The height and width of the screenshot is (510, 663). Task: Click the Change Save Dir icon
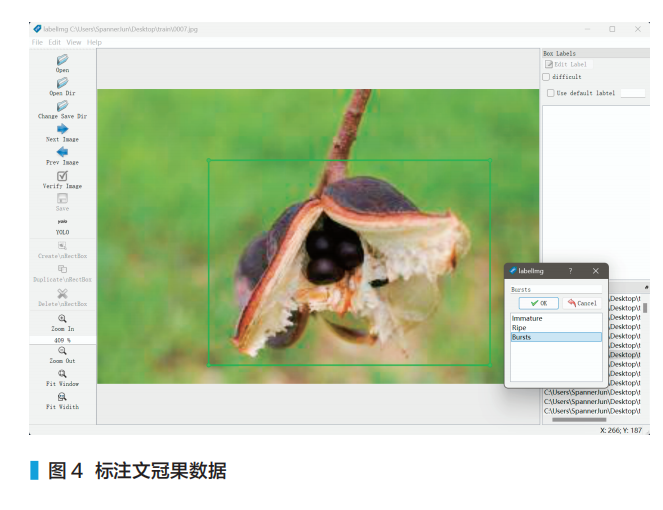click(x=62, y=107)
